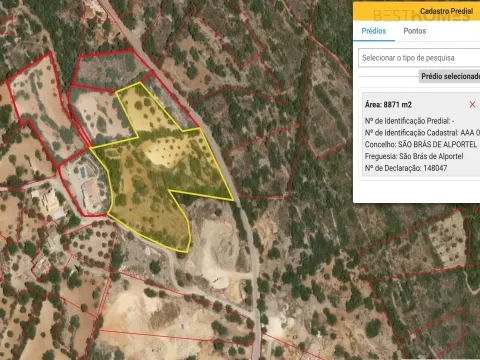Click the 'Prédio selecionado' label
This screenshot has height=360, width=480.
(450, 76)
